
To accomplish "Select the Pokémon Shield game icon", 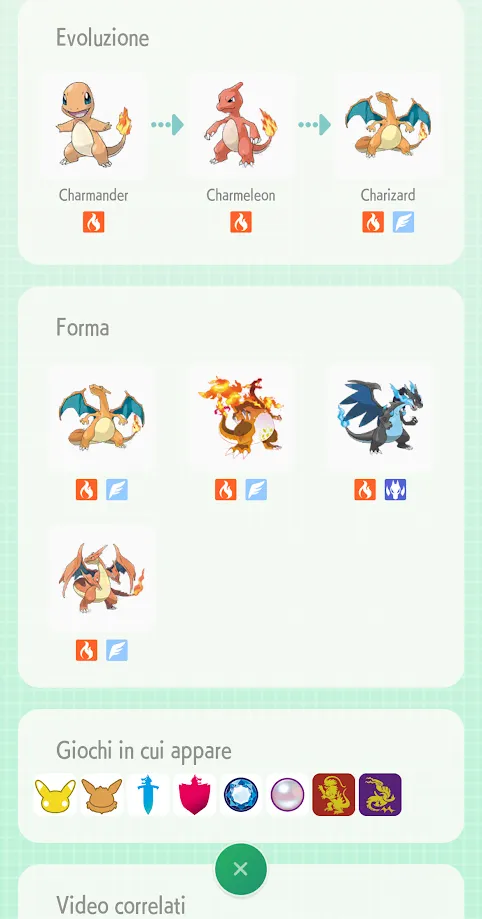I will tap(195, 795).
